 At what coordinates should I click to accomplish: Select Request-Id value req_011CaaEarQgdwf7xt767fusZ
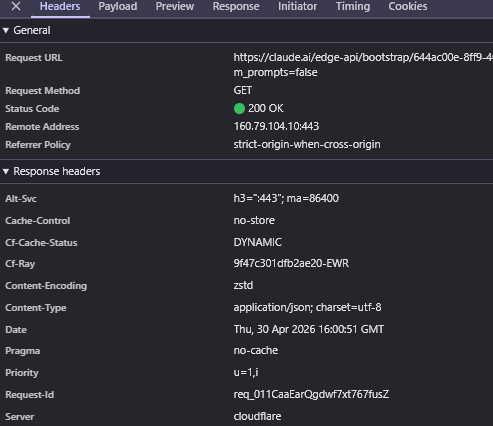(x=311, y=394)
